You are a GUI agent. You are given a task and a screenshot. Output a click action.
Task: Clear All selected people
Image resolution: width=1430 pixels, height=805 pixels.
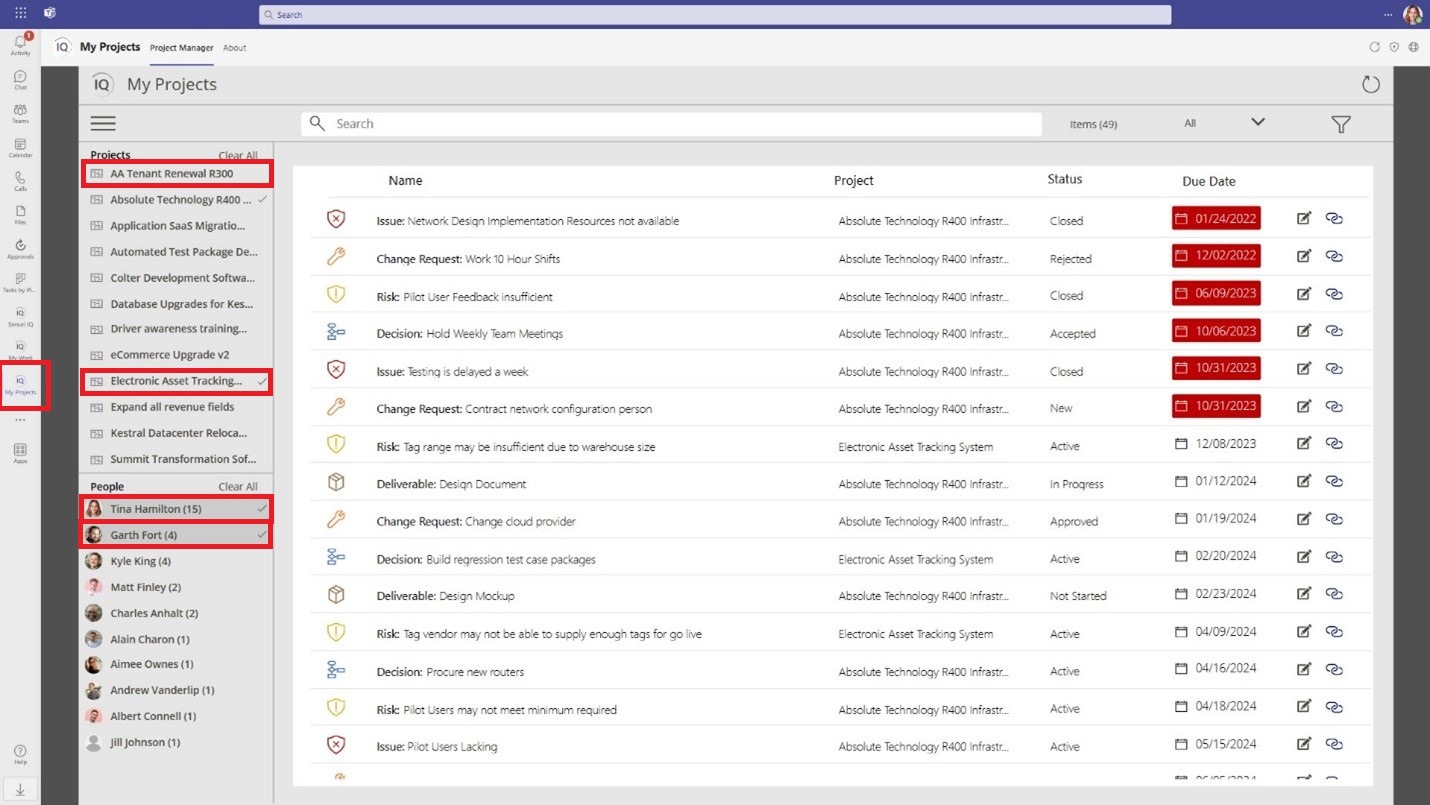238,487
